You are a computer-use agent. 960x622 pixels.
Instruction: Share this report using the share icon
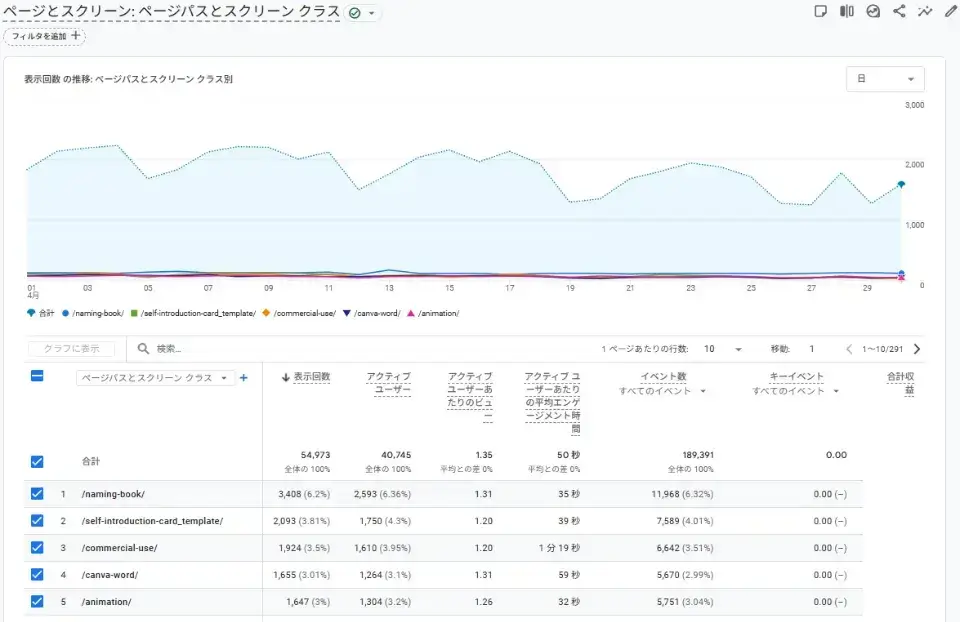(899, 11)
